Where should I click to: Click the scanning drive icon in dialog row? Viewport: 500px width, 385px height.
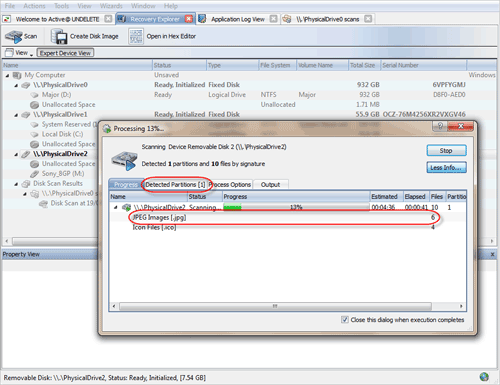[126, 207]
